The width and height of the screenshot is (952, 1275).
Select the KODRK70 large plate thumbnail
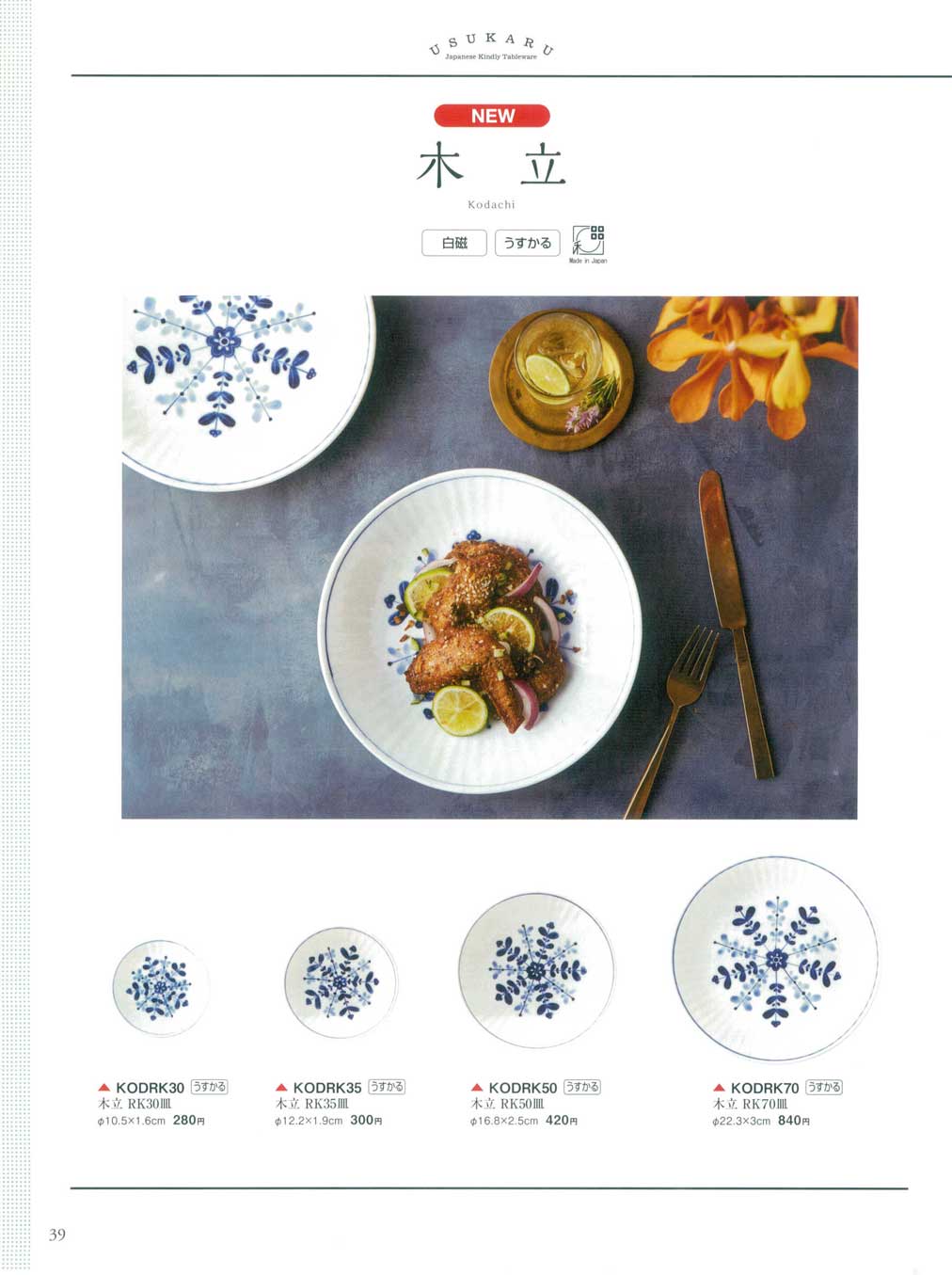[776, 959]
